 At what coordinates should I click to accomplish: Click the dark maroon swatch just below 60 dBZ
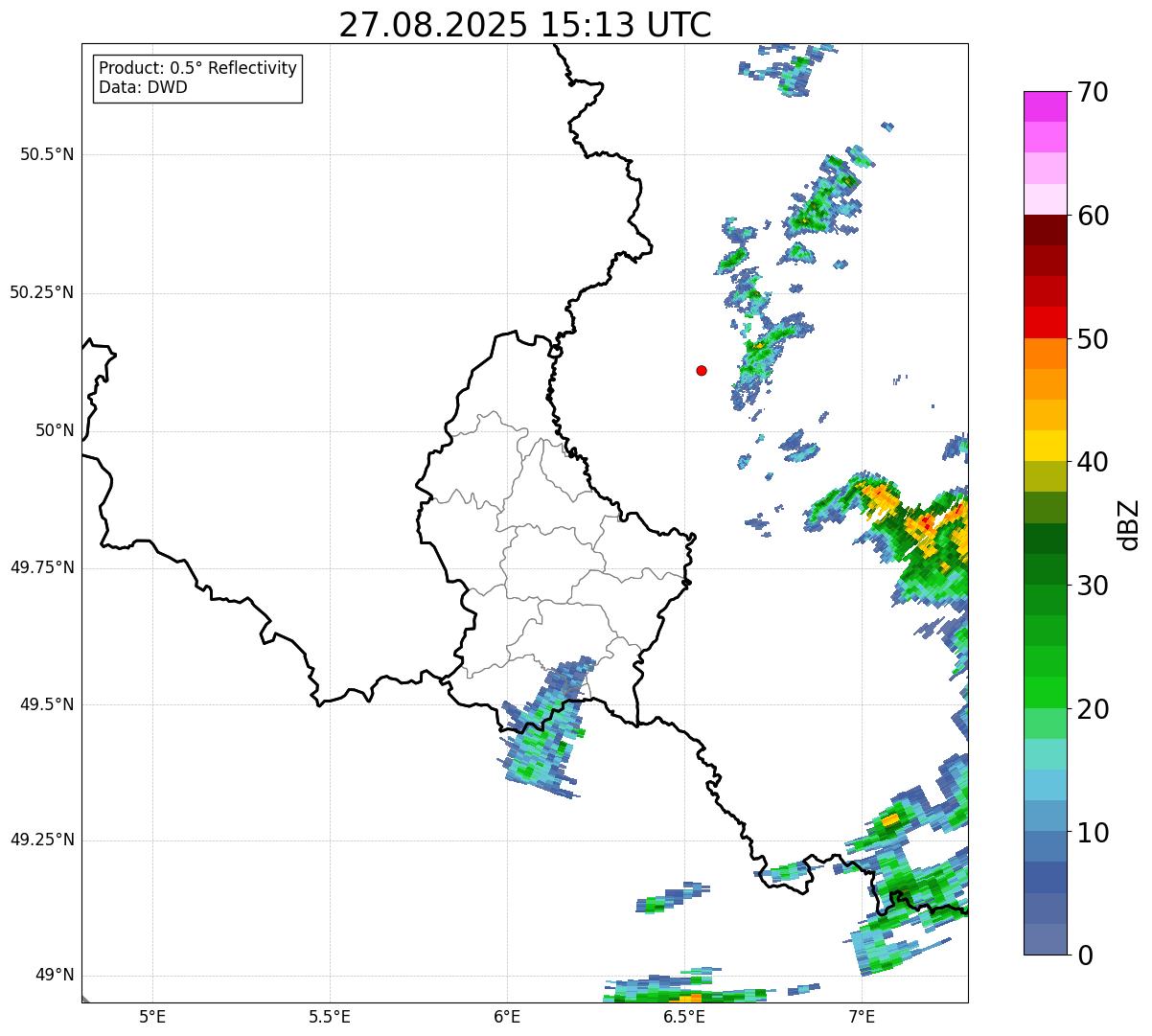[1046, 230]
